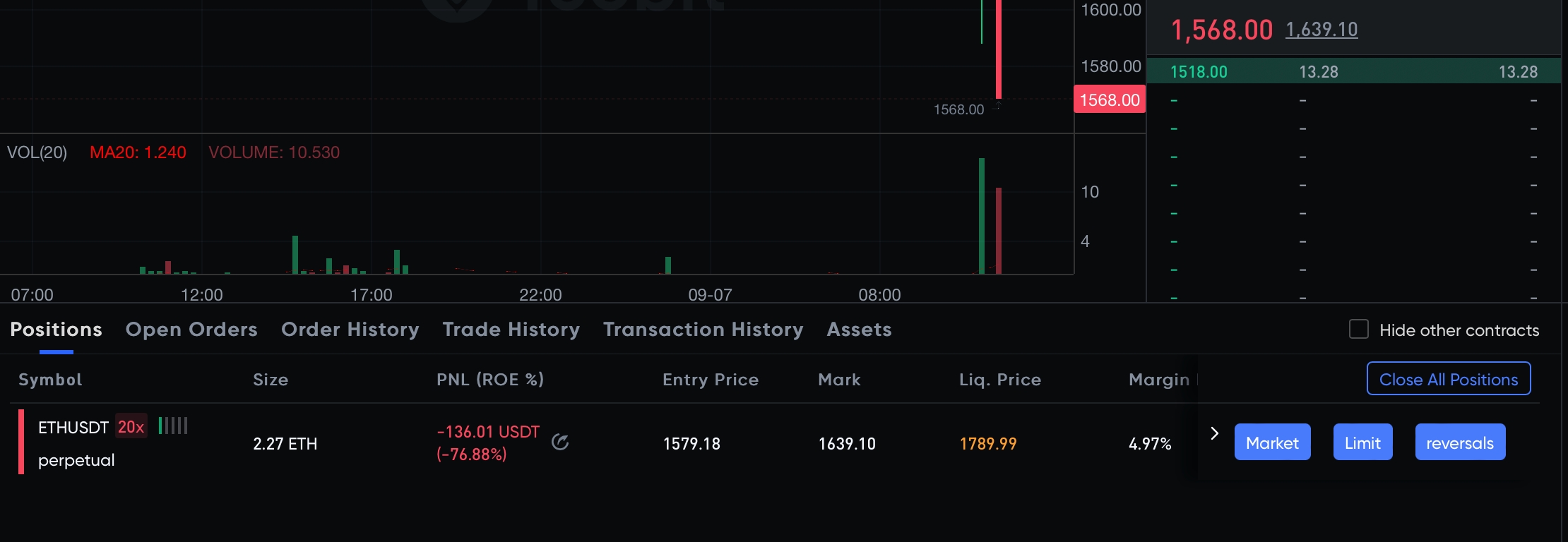The height and width of the screenshot is (542, 1568).
Task: Click the Limit close button
Action: [1362, 442]
